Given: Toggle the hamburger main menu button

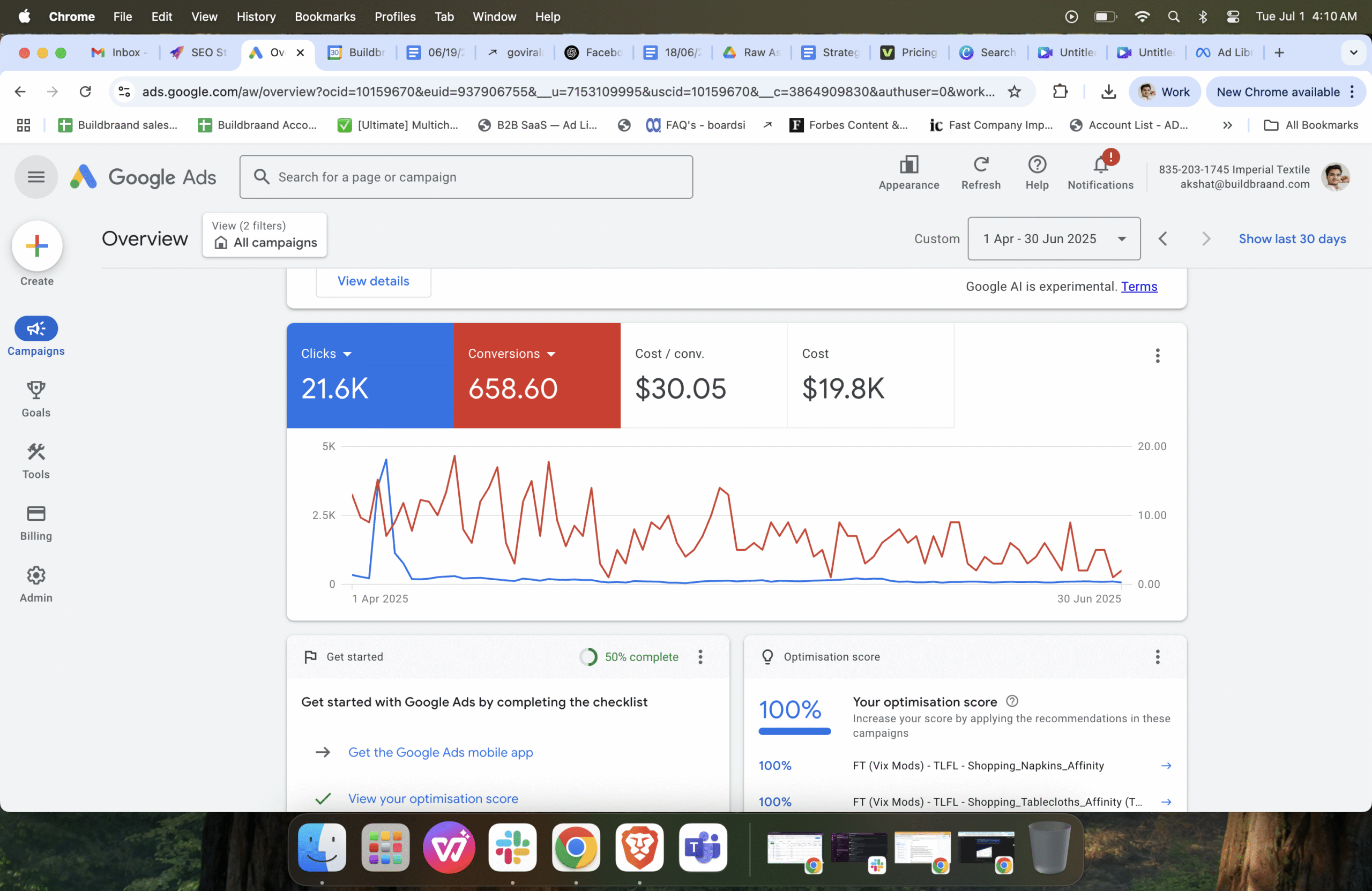Looking at the screenshot, I should pos(36,177).
